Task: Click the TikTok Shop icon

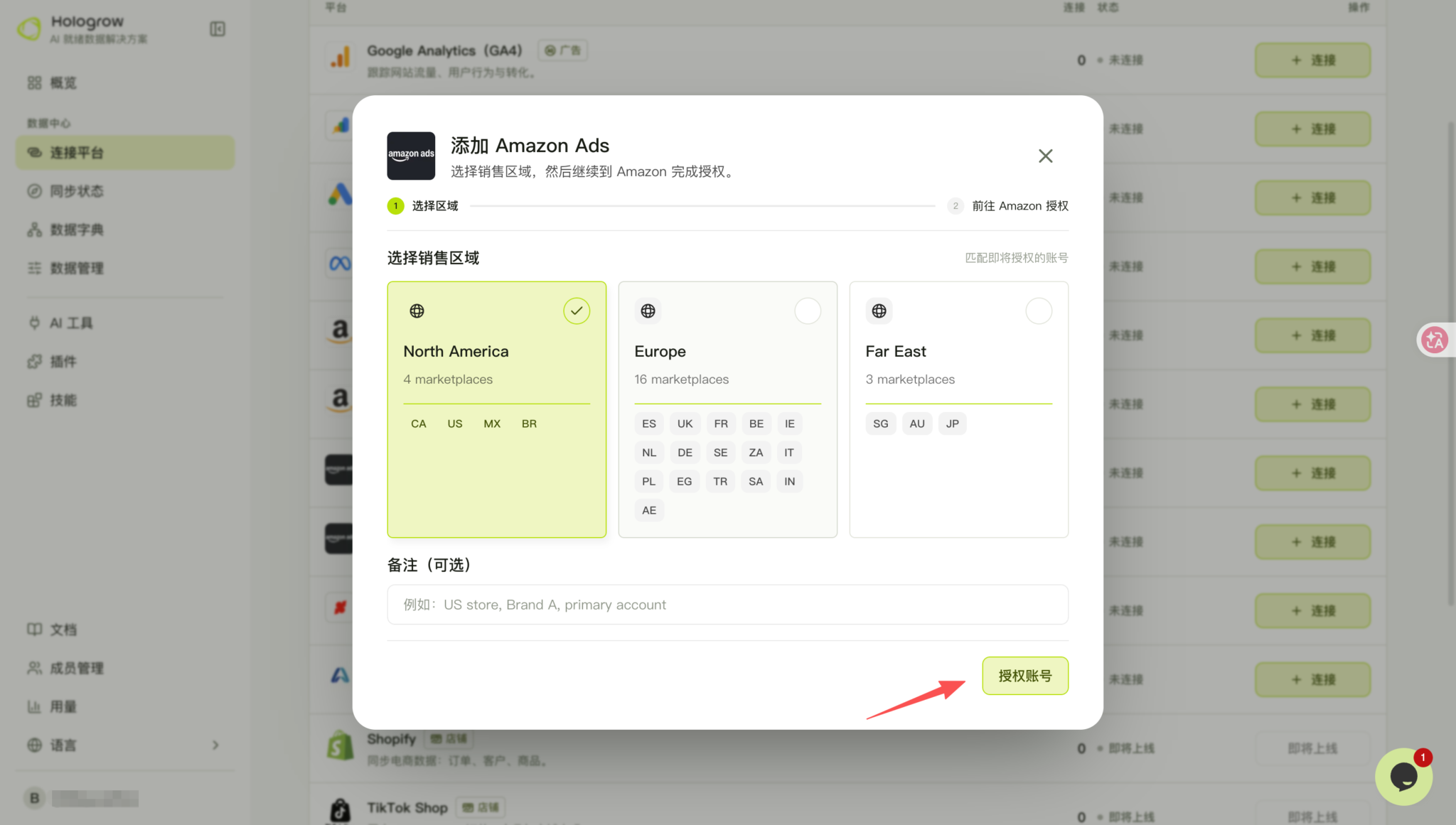Action: click(341, 810)
